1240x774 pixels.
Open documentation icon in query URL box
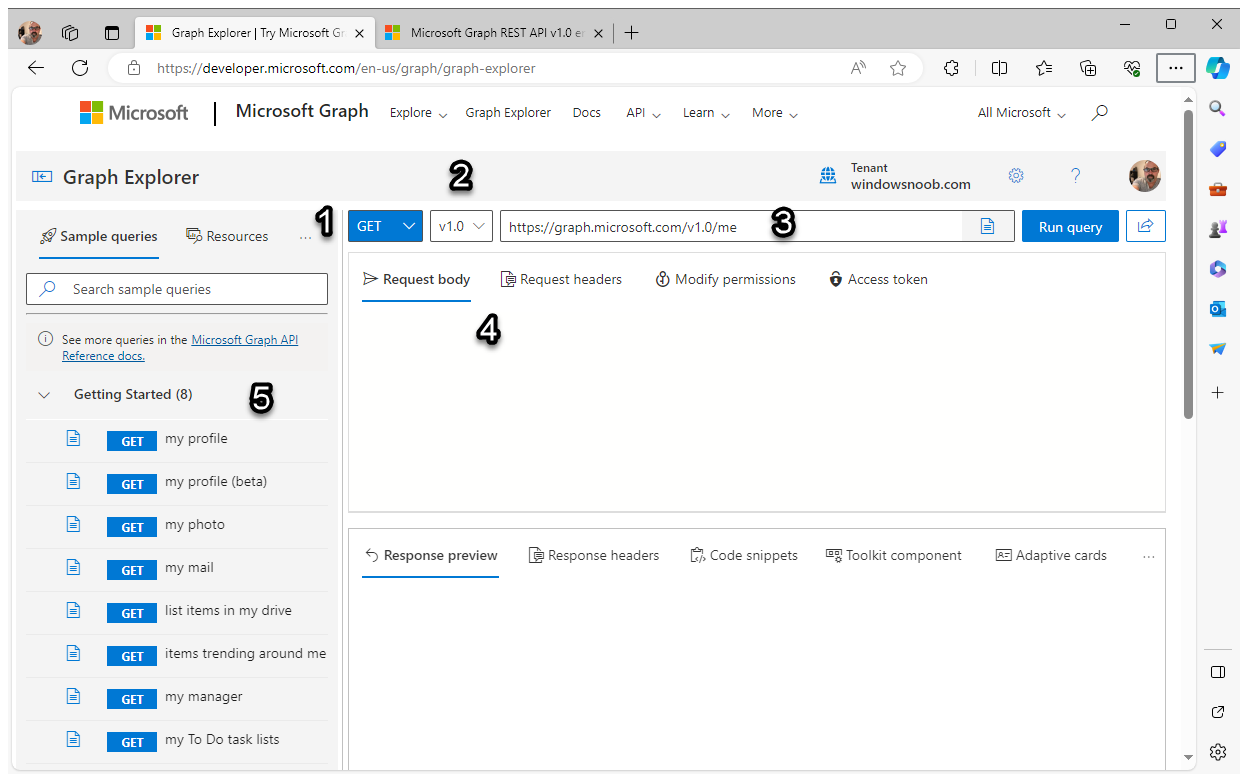[987, 226]
